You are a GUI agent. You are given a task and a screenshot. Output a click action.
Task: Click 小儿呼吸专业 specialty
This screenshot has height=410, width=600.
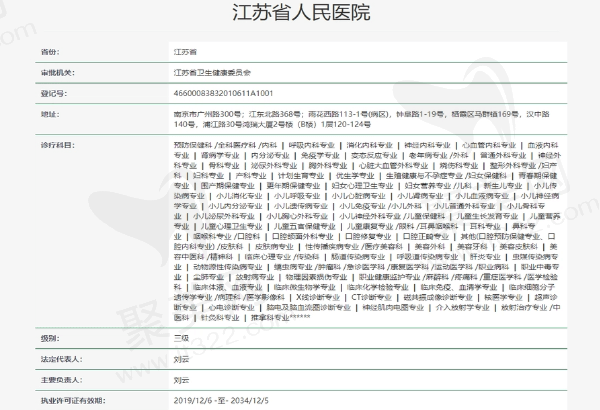pos(297,196)
